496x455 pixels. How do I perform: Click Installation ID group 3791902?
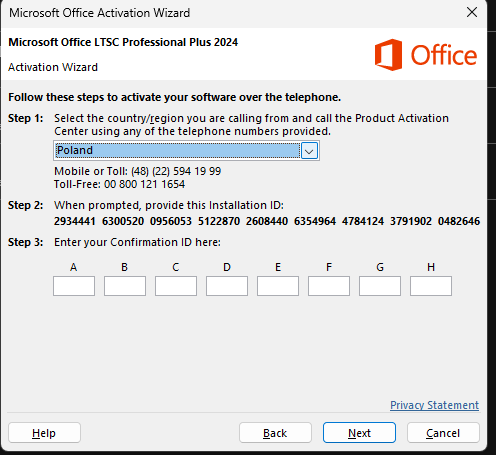pos(411,221)
